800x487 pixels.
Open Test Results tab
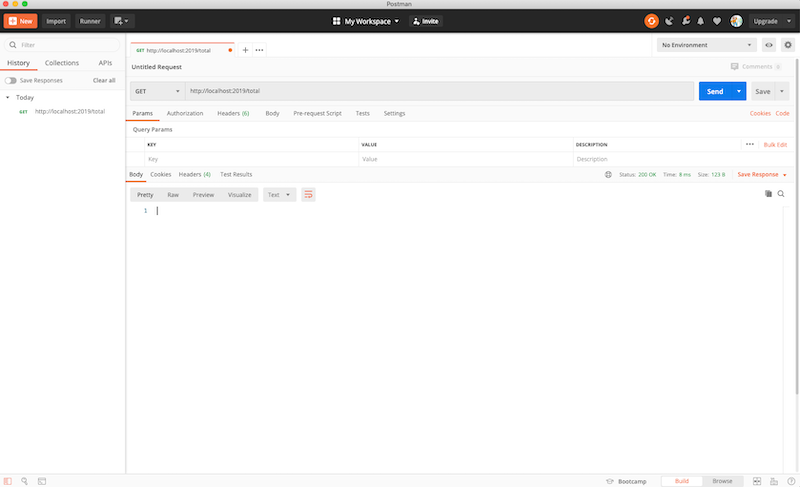click(236, 174)
